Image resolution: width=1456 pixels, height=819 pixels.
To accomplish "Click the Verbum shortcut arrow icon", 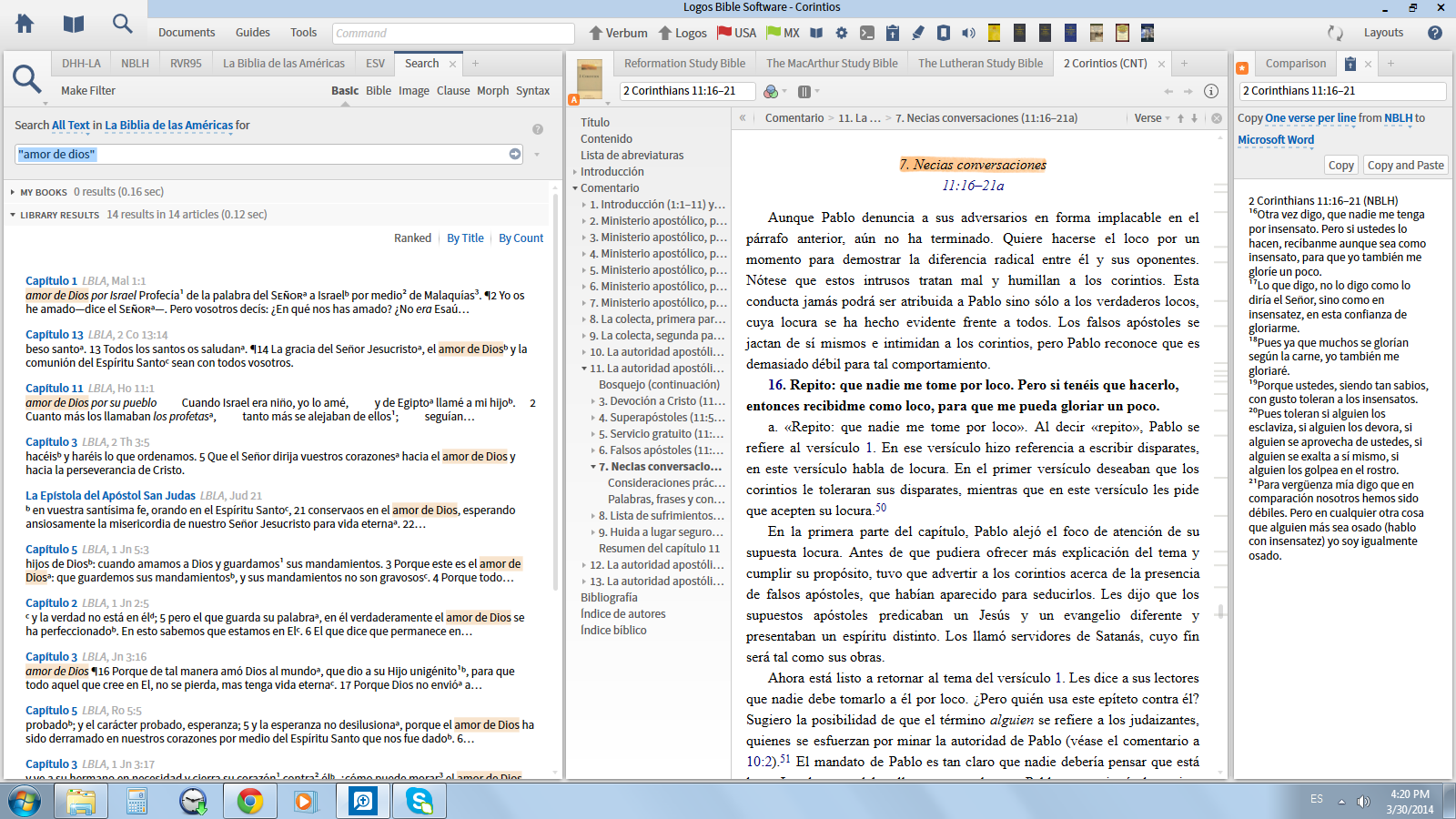I will (x=596, y=33).
